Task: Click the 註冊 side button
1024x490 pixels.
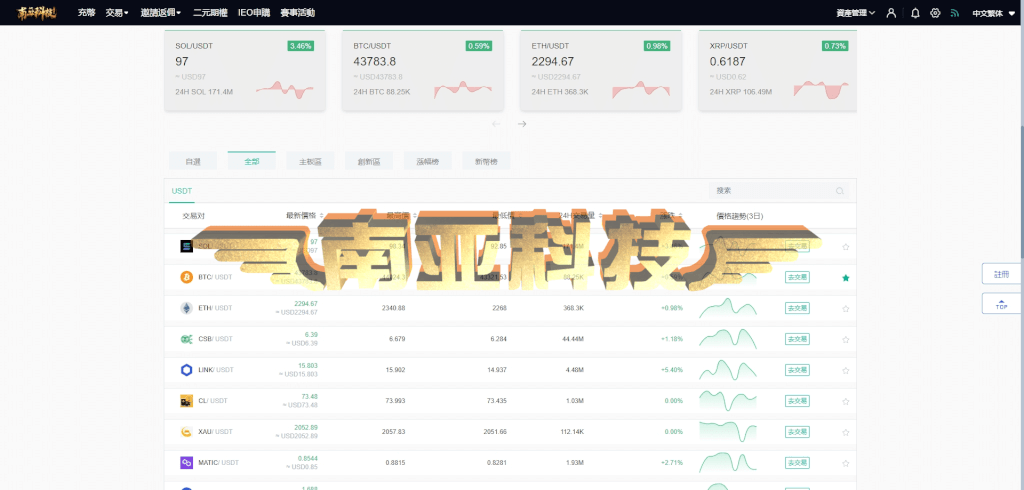Action: pyautogui.click(x=1001, y=274)
